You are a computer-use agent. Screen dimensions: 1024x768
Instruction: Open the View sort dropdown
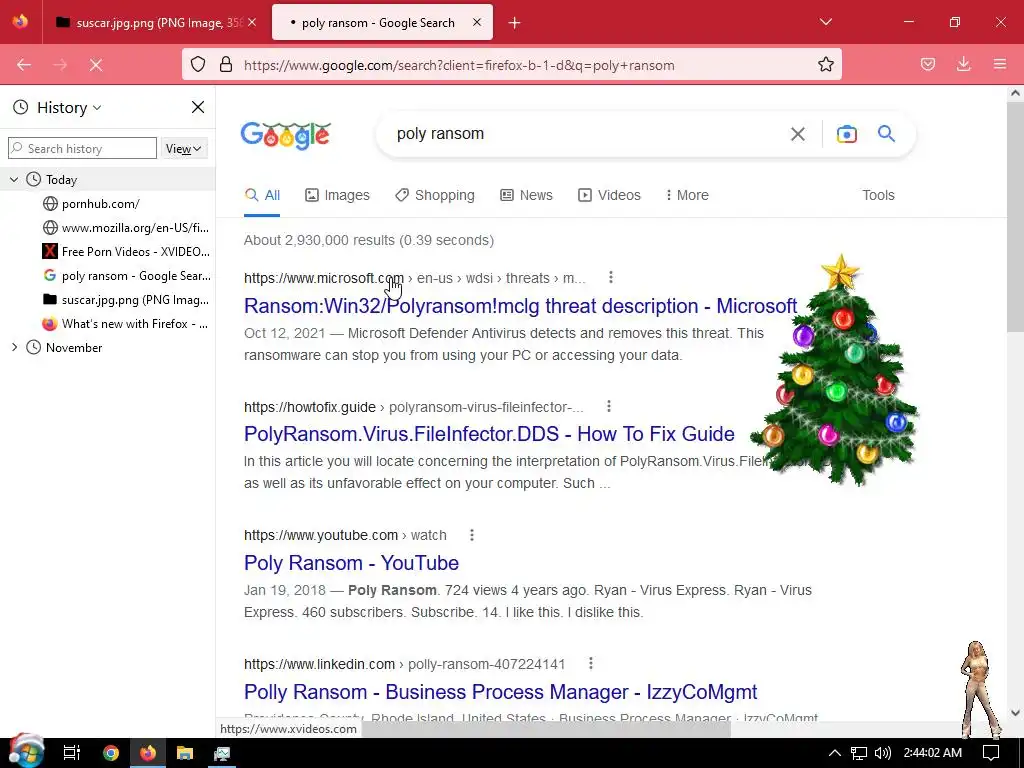point(184,149)
